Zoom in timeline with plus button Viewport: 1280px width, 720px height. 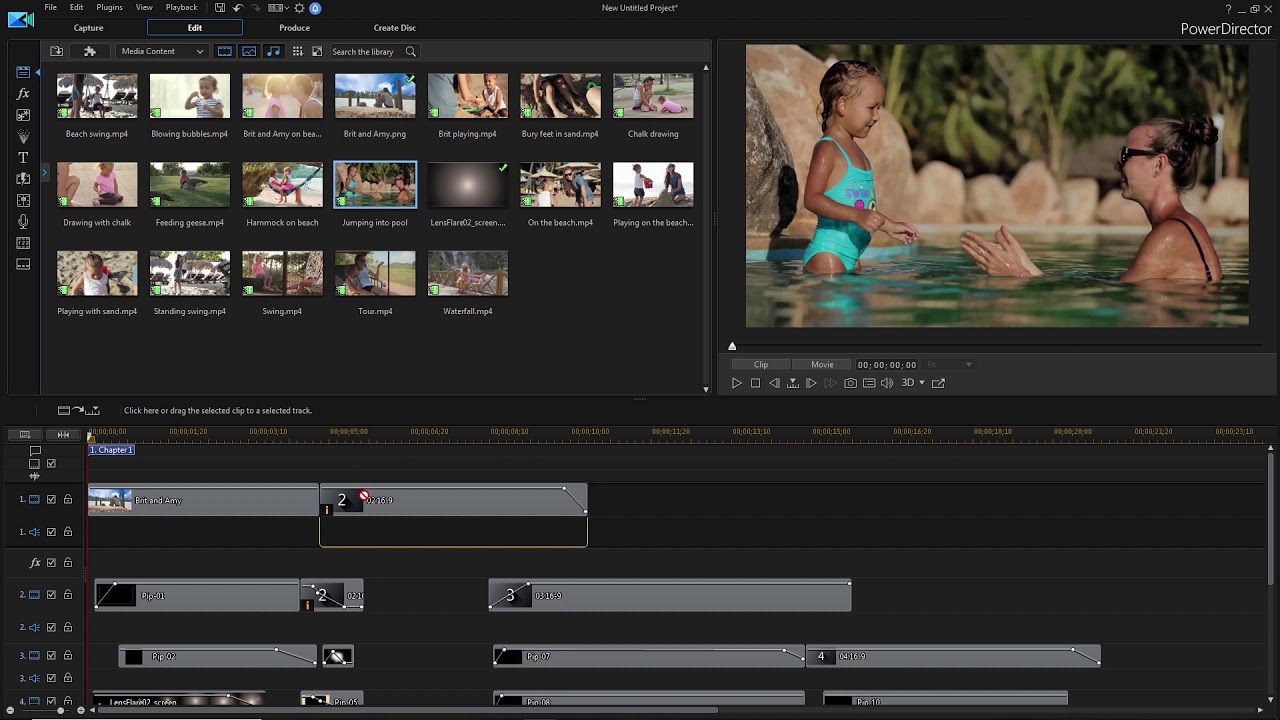click(80, 711)
